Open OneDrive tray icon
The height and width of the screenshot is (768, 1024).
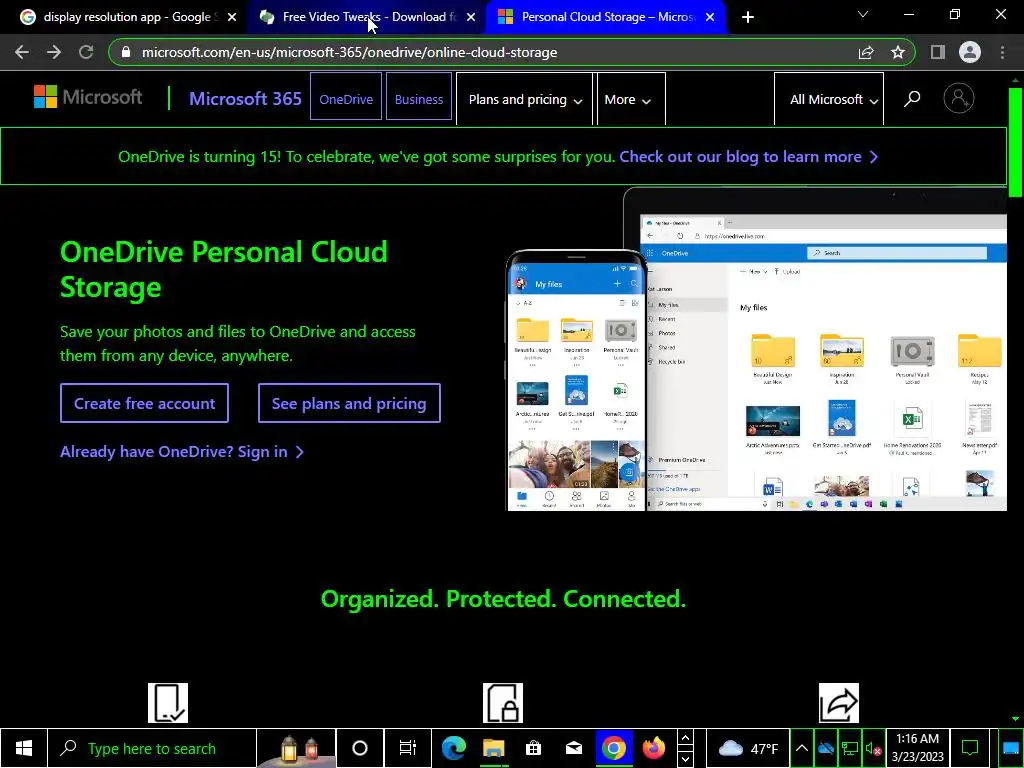coord(826,748)
